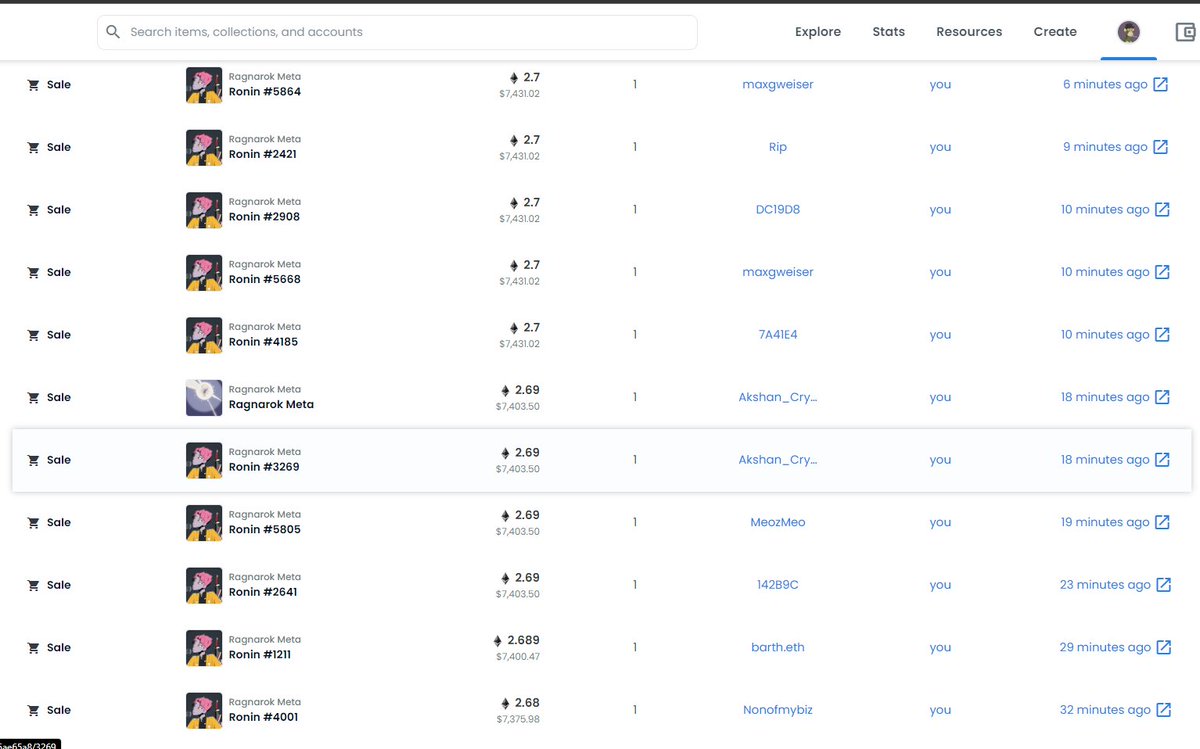The image size is (1200, 749).
Task: Open the profile avatar menu
Action: (x=1128, y=32)
